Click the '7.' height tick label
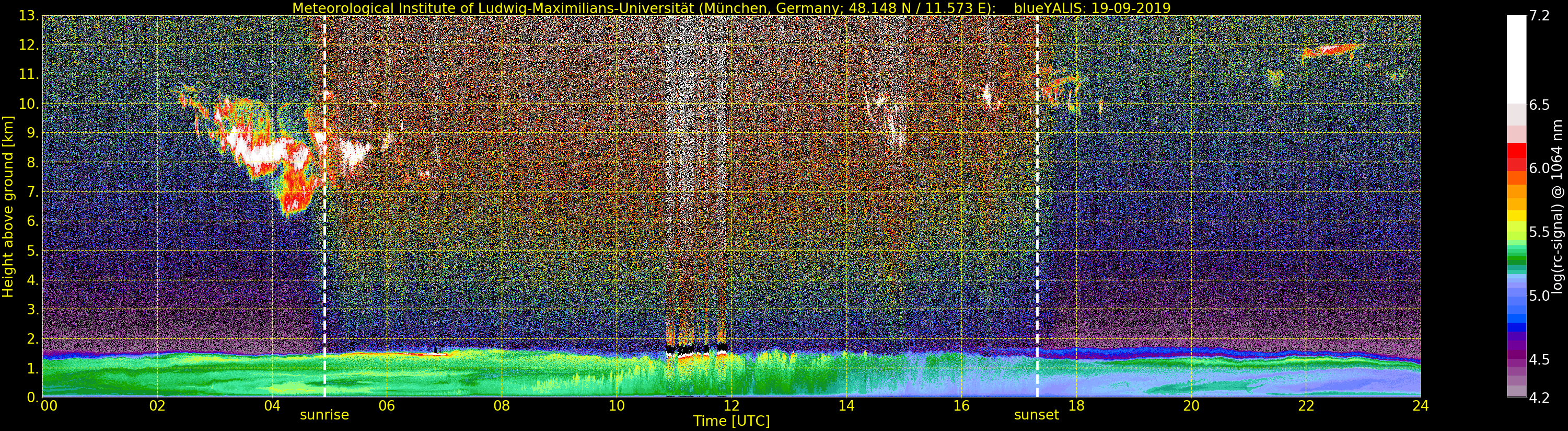Viewport: 1568px width, 431px height. 32,192
